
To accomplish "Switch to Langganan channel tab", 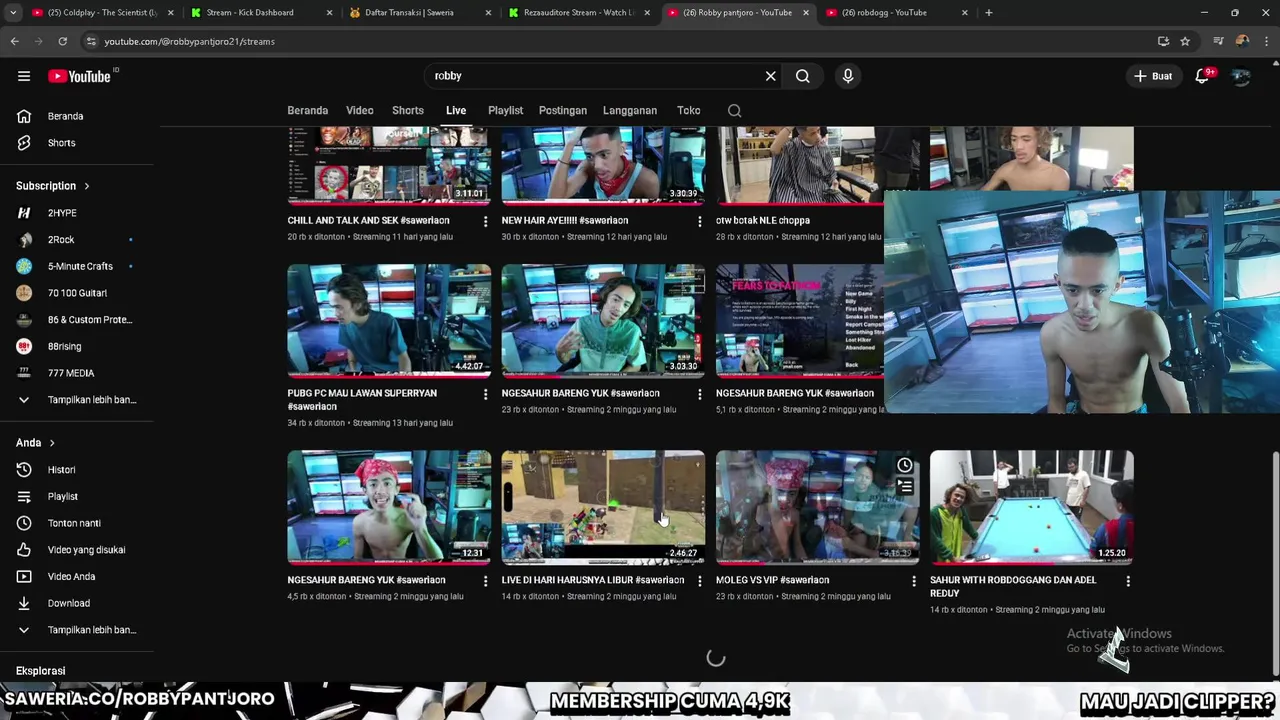I will [630, 111].
